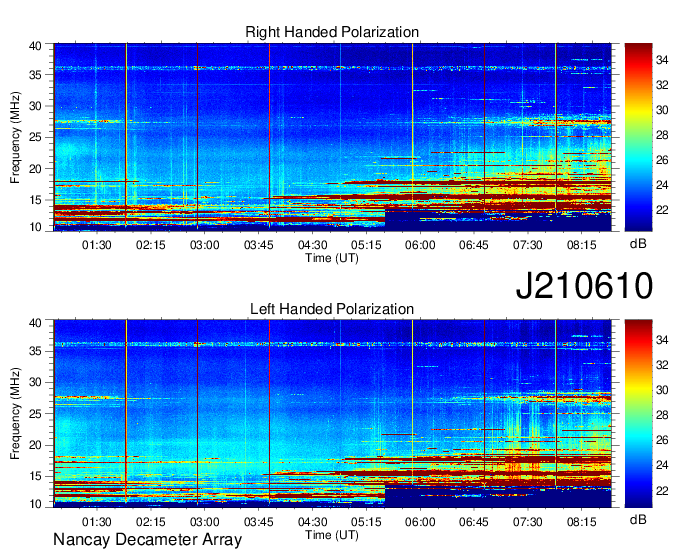Click the "Frequency (MHz)" label of Right Handed plot
The width and height of the screenshot is (680, 552).
pos(15,137)
